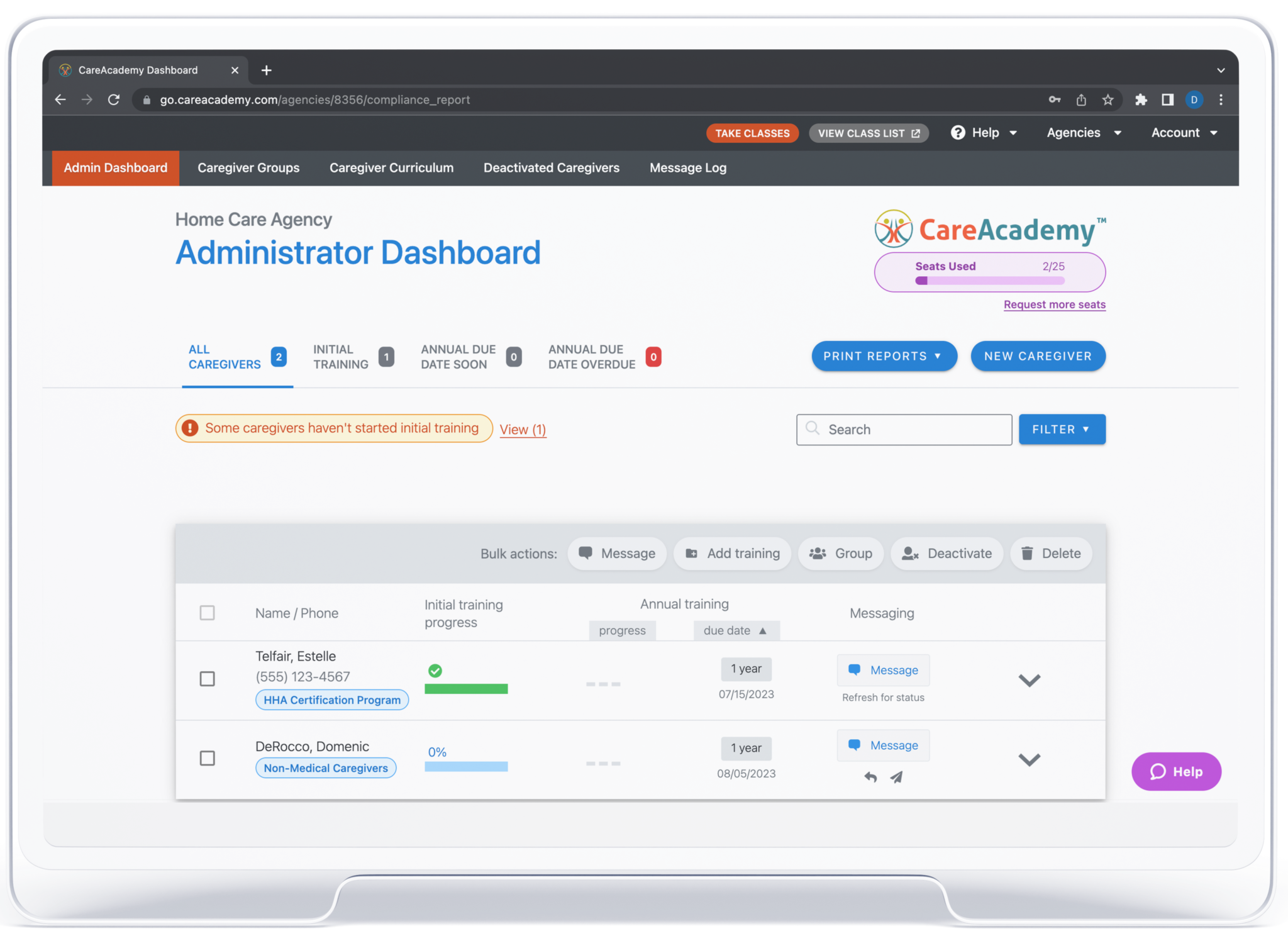The width and height of the screenshot is (1288, 931).
Task: Switch to the Deactivated Caregivers tab
Action: click(x=551, y=167)
